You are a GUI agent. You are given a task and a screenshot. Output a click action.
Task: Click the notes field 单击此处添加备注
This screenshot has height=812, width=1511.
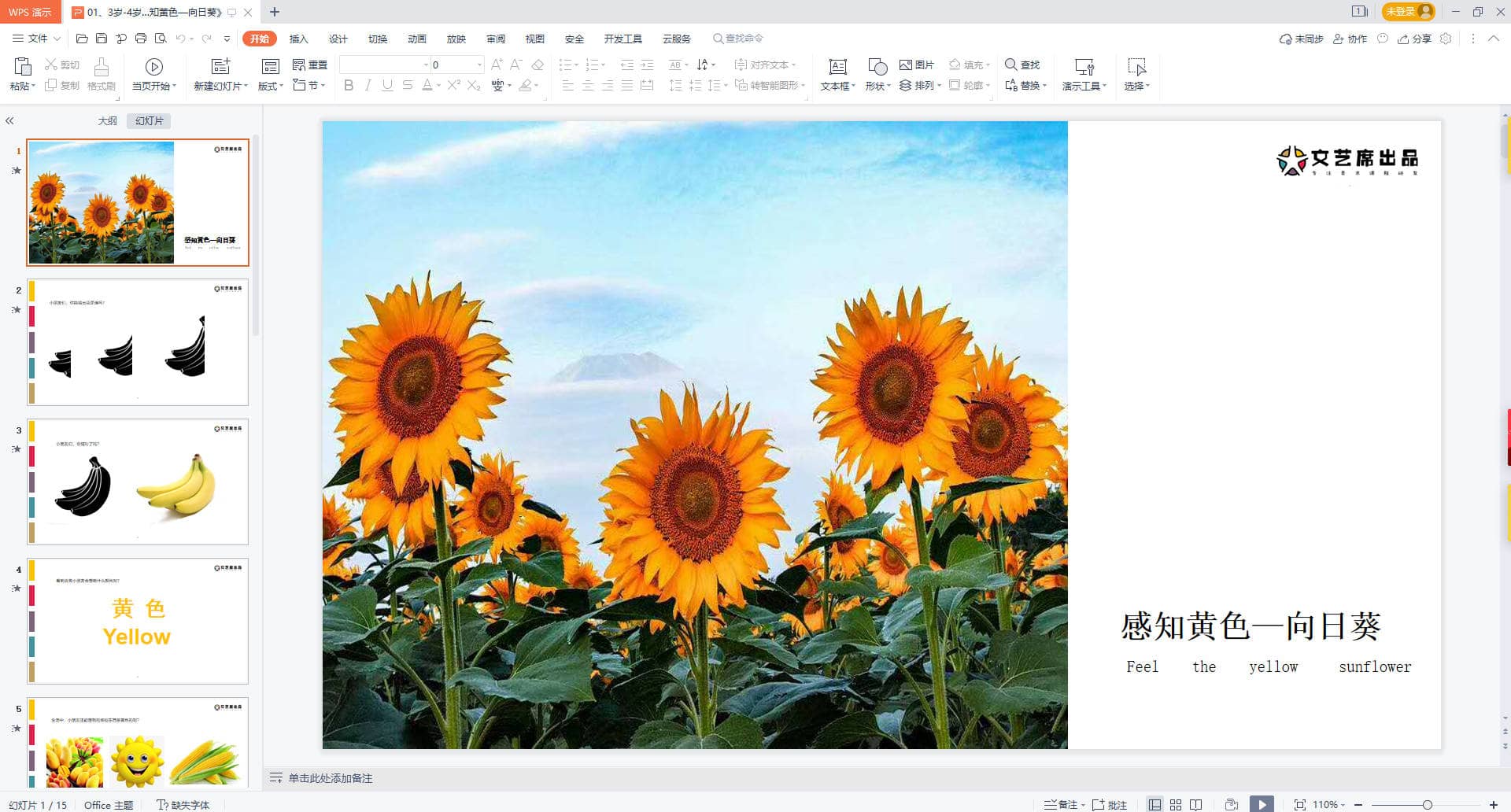click(x=330, y=778)
